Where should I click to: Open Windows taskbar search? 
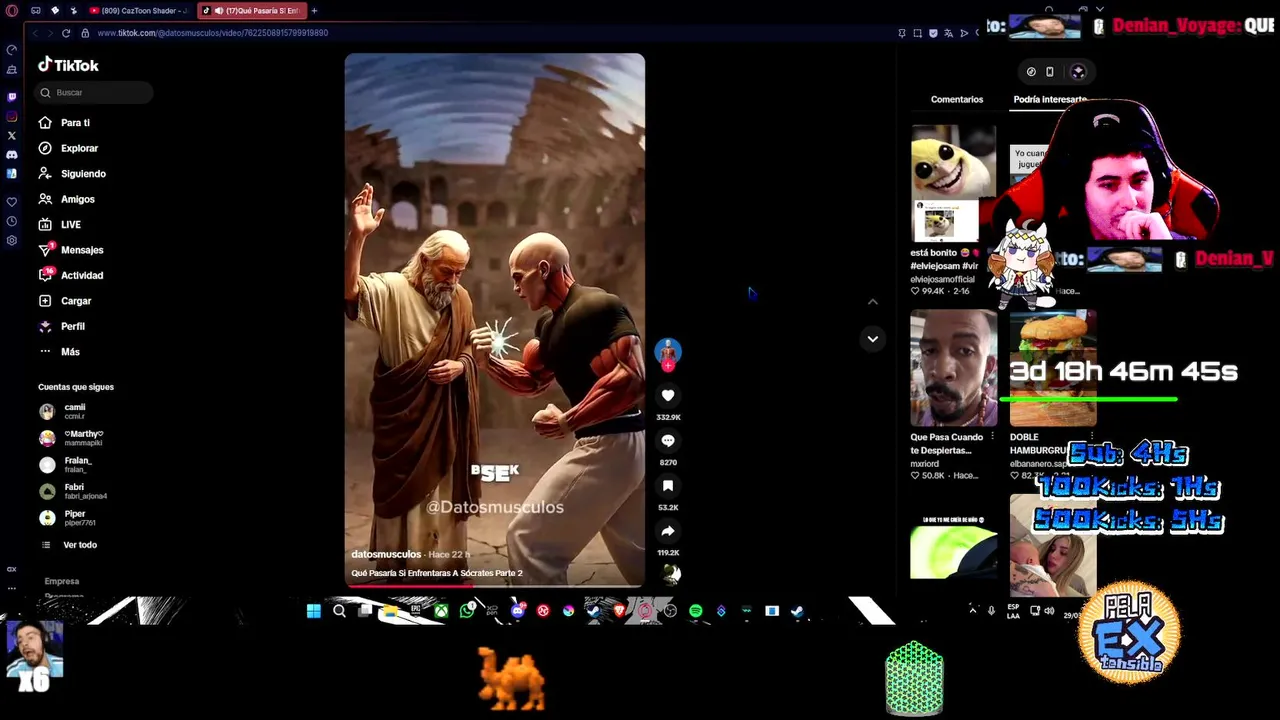(340, 611)
